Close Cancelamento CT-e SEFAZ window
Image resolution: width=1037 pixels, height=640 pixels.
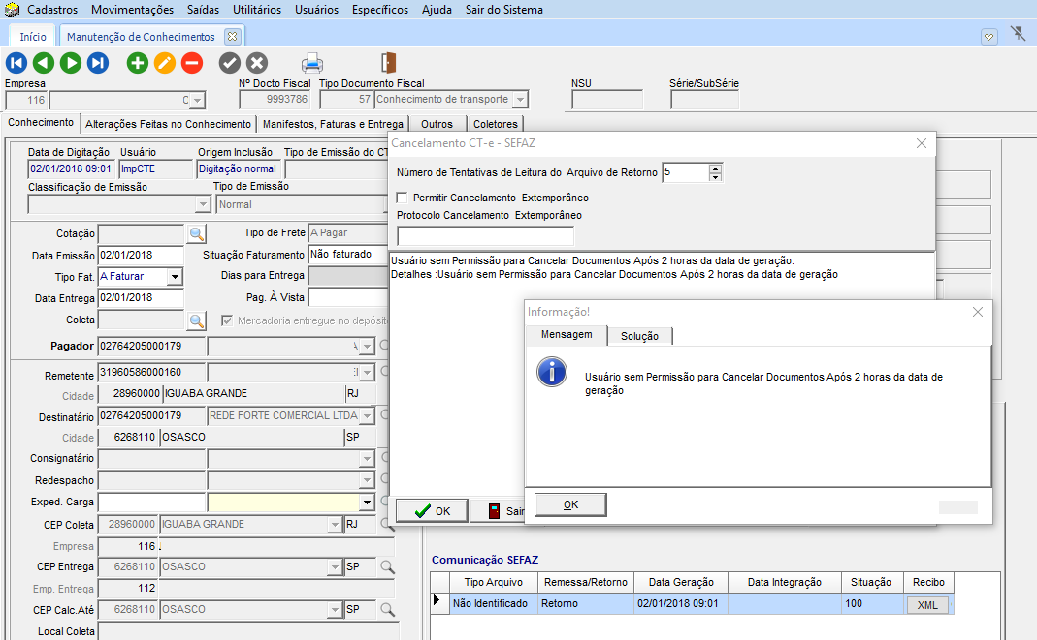pyautogui.click(x=921, y=143)
